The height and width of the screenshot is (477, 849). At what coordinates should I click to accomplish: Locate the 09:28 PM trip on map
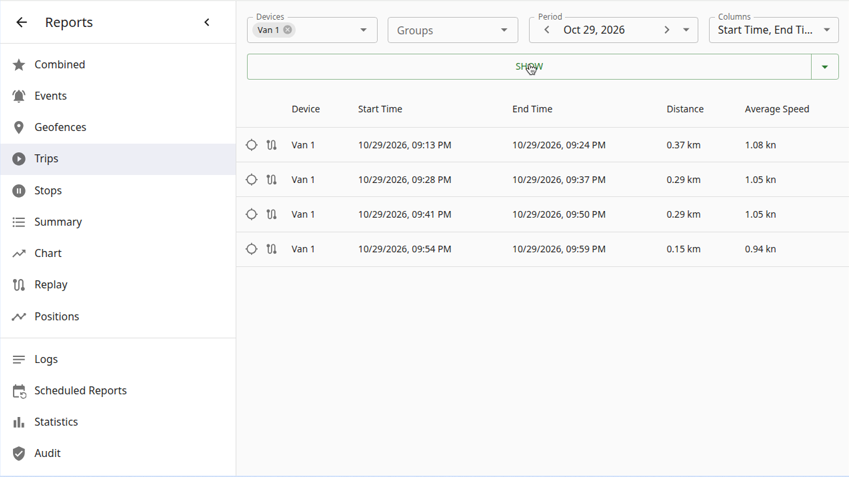[252, 180]
